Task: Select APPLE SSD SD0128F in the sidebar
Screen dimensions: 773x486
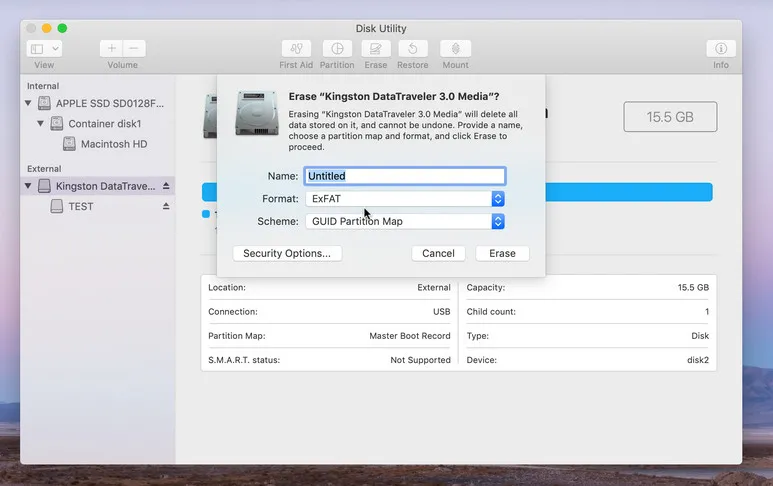Action: [x=109, y=104]
